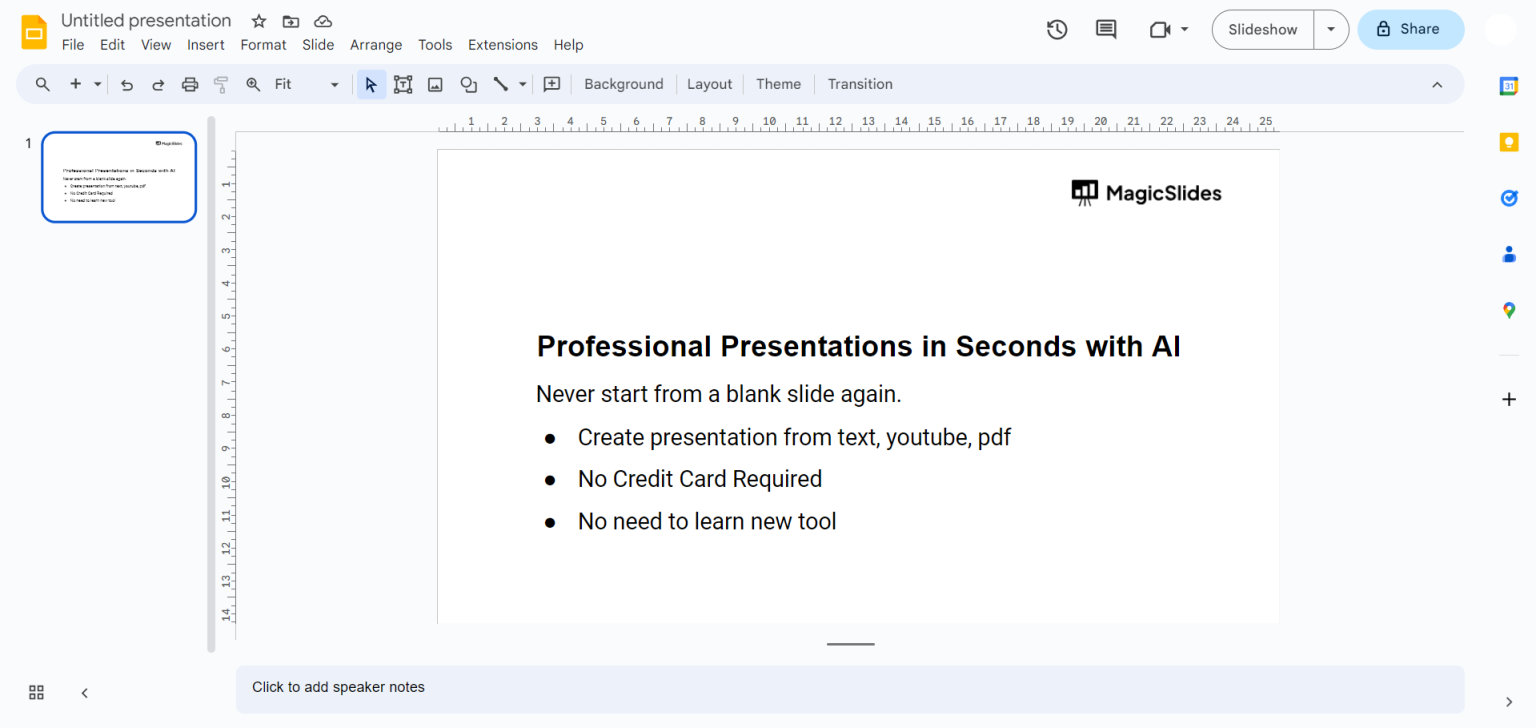
Task: Open version history clock icon
Action: (1057, 29)
